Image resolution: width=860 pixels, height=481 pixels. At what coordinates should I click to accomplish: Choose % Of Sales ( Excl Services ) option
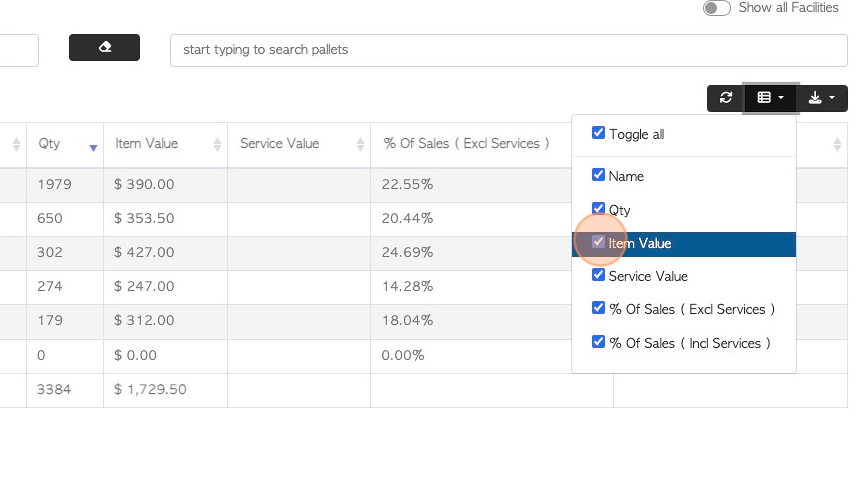click(x=683, y=309)
